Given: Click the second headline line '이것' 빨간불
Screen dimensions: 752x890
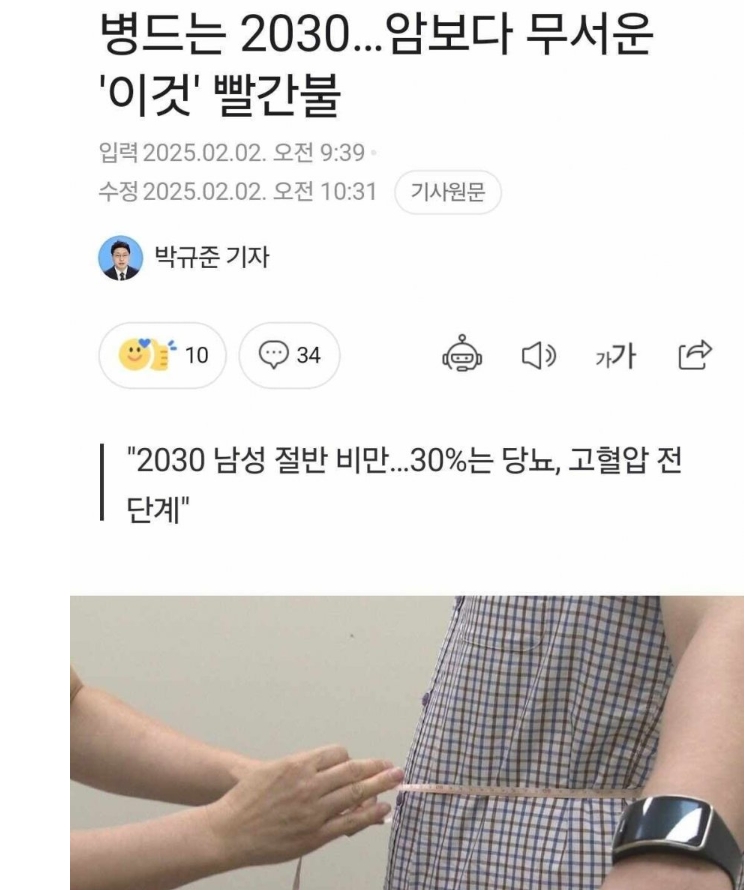Looking at the screenshot, I should click(x=220, y=94).
